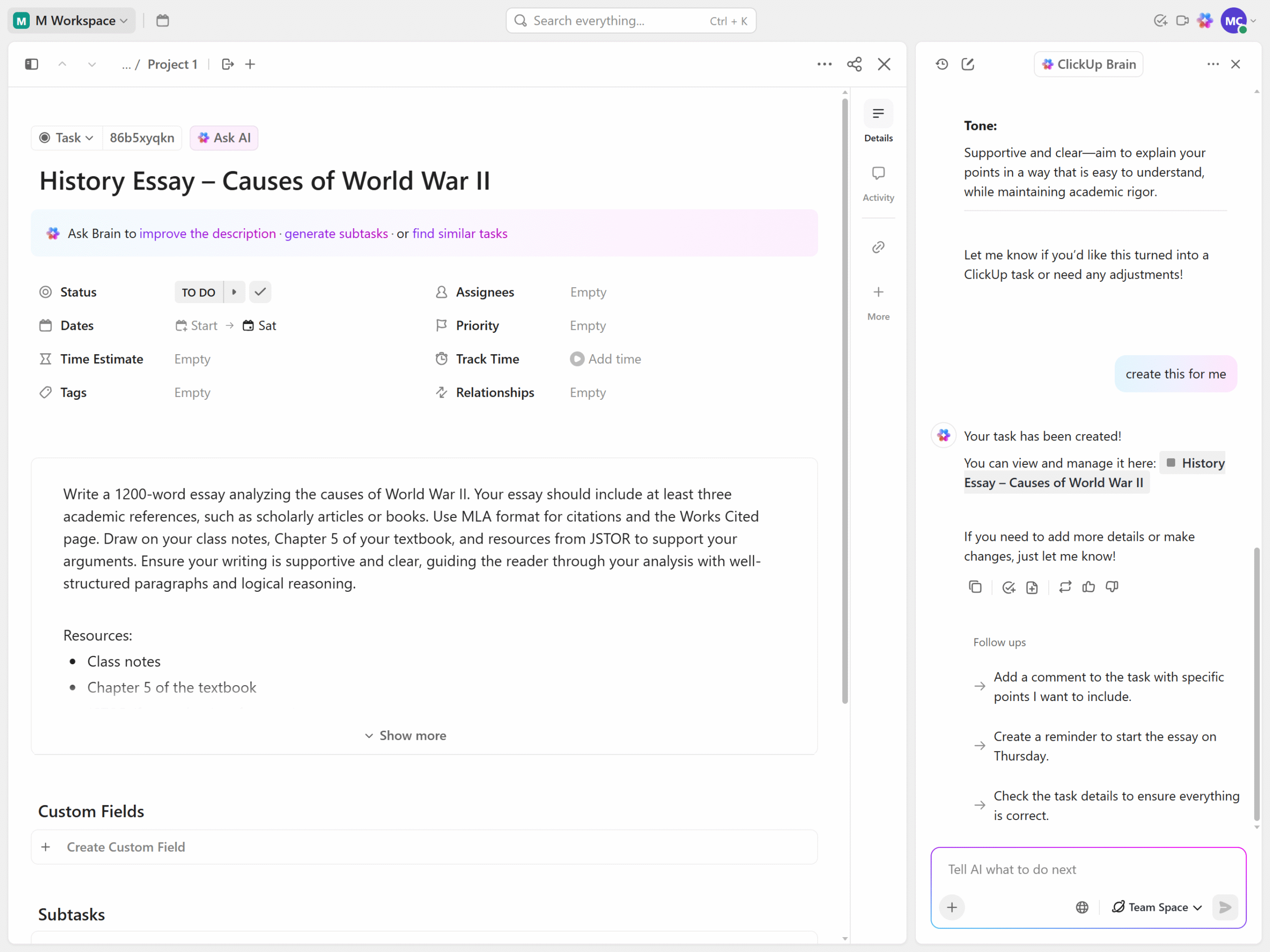Click find similar tasks link
The image size is (1270, 952).
point(460,234)
